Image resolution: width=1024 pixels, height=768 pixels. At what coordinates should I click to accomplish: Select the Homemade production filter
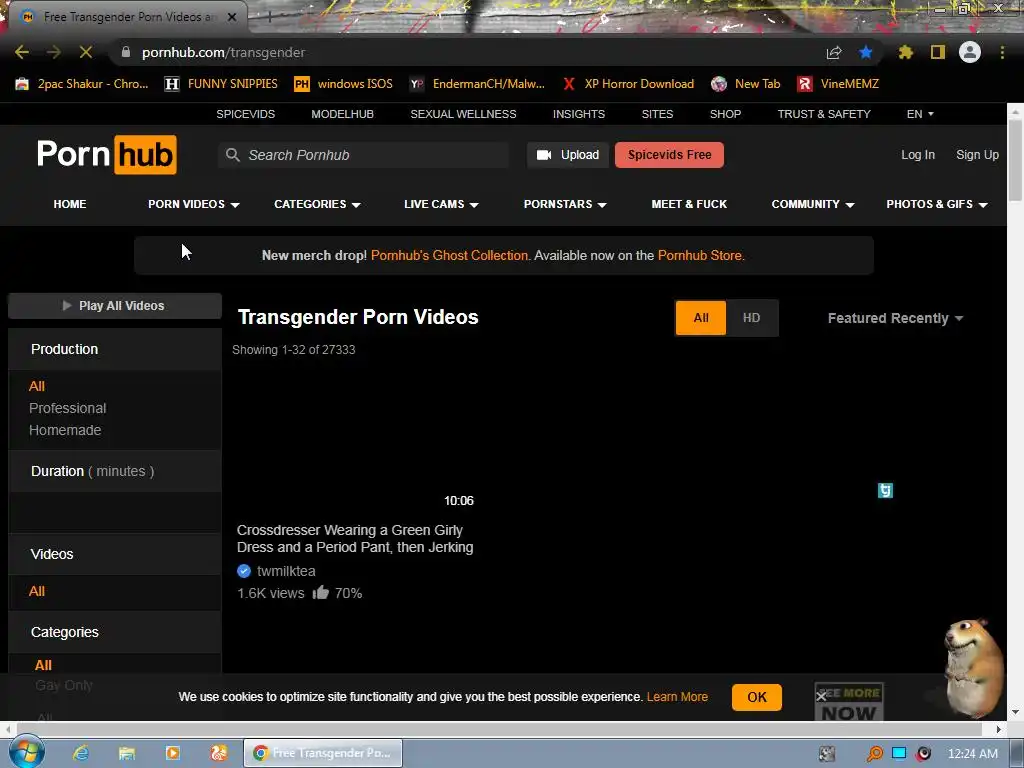[65, 430]
